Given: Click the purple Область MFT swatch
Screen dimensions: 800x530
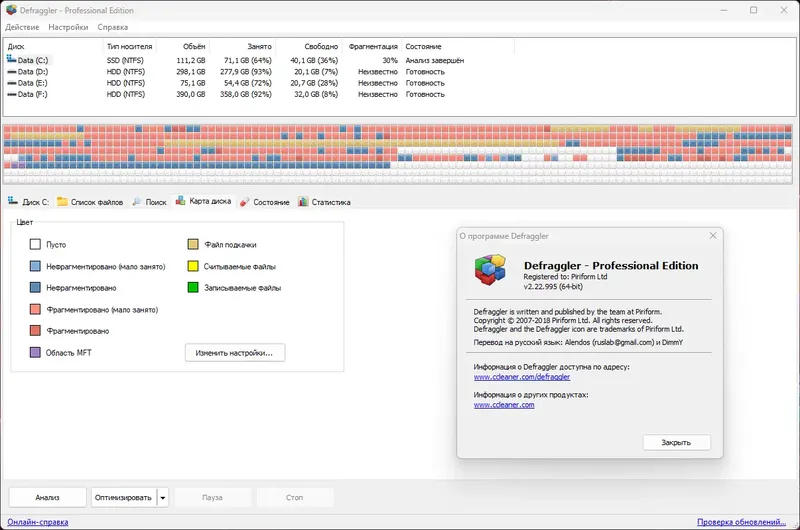Looking at the screenshot, I should pyautogui.click(x=35, y=352).
